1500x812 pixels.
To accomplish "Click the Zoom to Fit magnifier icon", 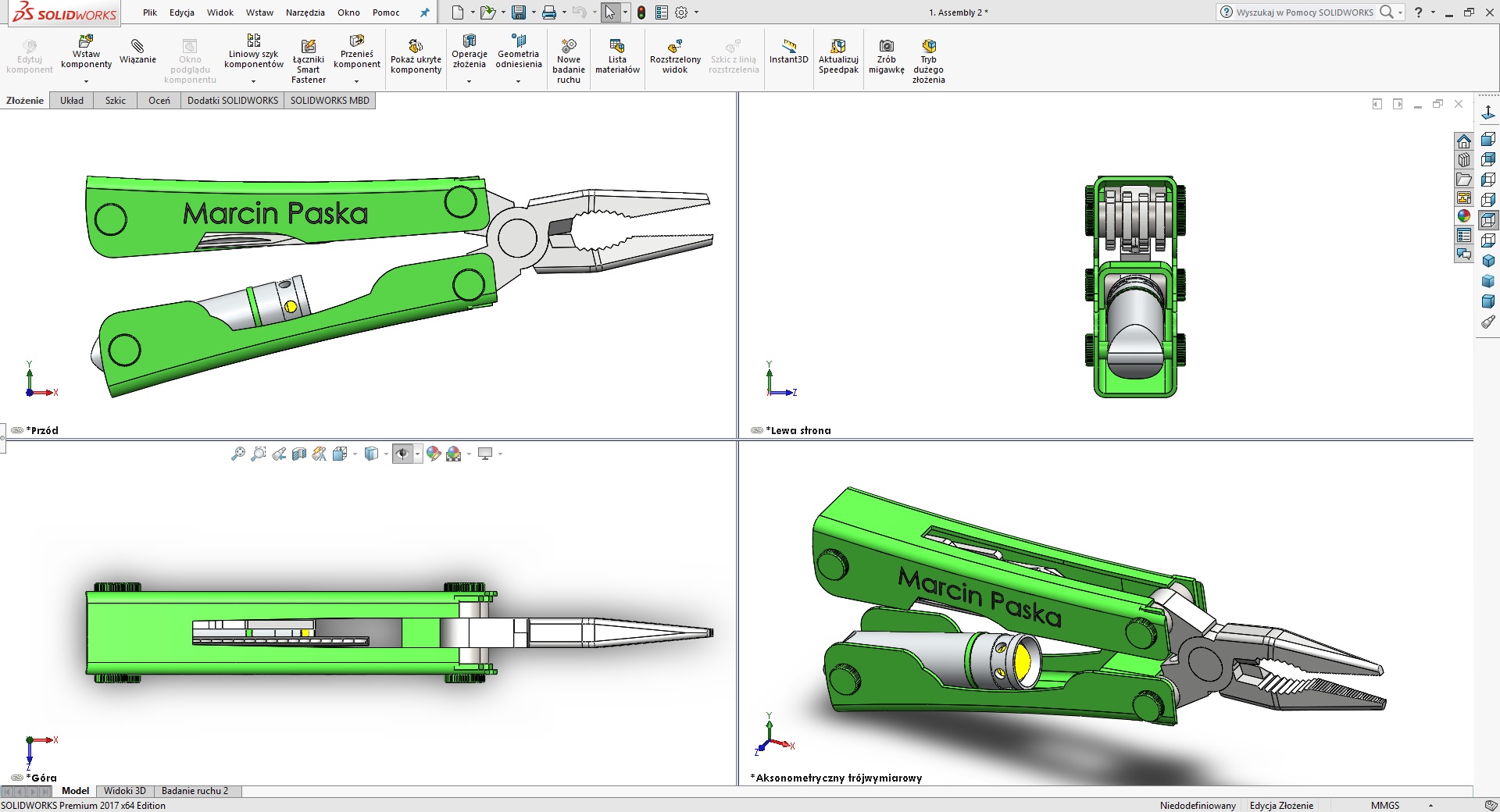I will 238,454.
